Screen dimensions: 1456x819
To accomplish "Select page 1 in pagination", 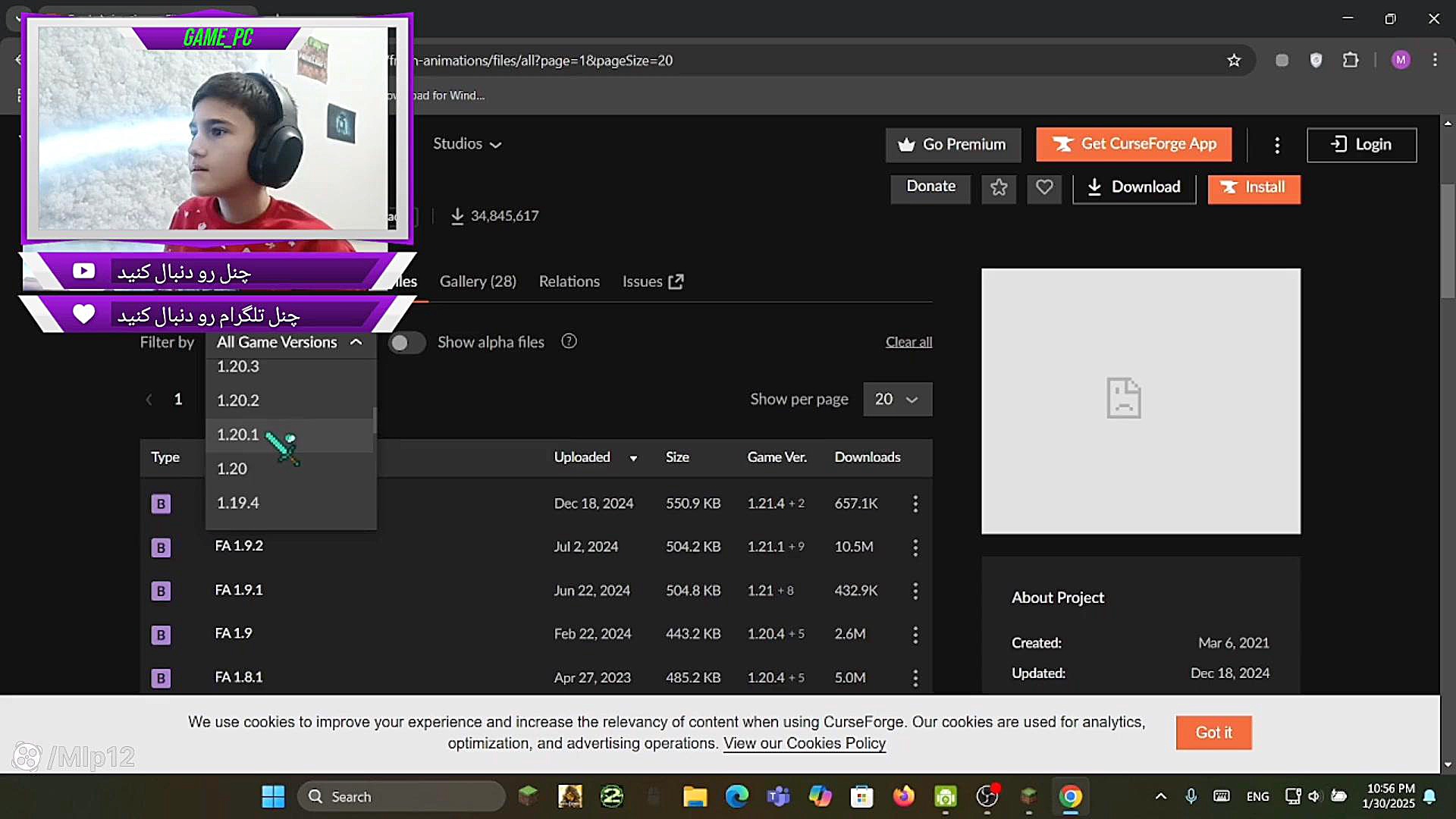I will (x=178, y=399).
